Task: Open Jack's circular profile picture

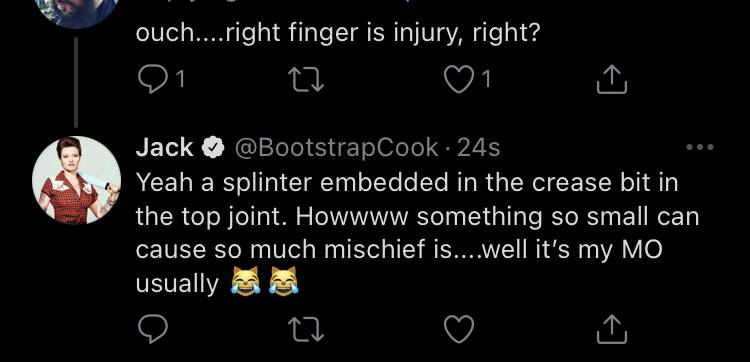Action: [77, 180]
